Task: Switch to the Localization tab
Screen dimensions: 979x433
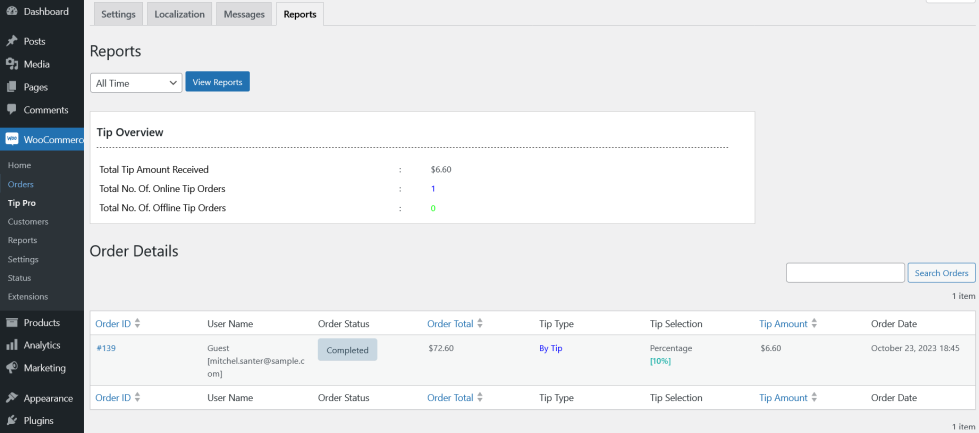Action: (x=179, y=15)
